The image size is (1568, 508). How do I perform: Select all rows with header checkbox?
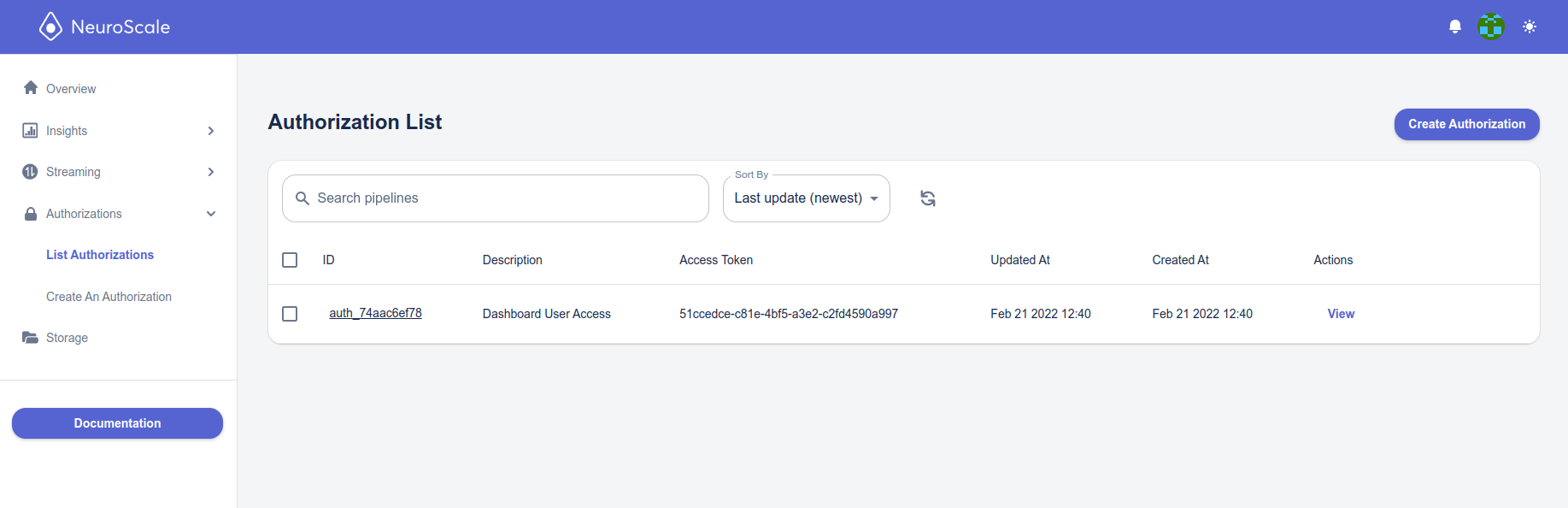[290, 260]
